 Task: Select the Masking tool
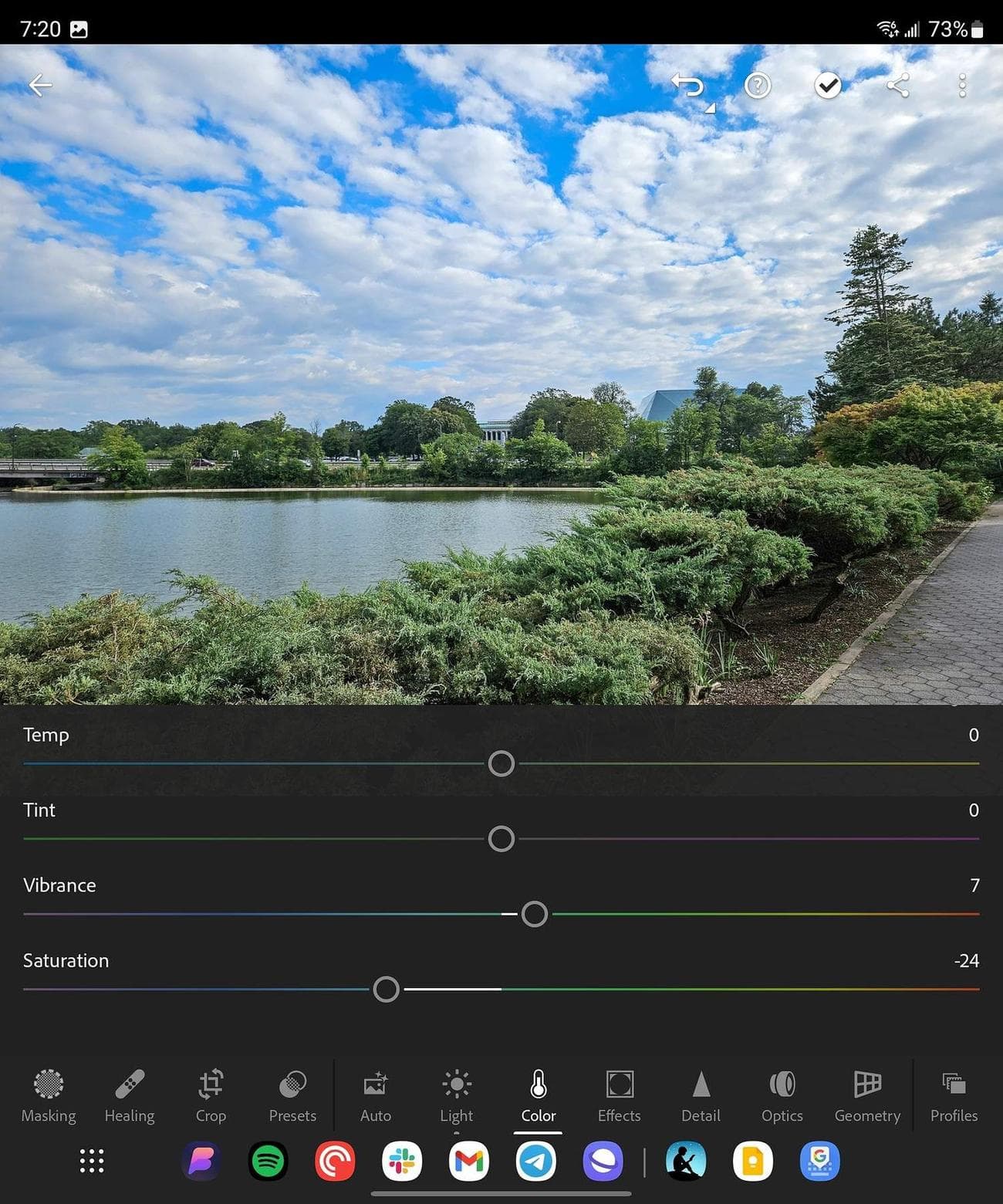49,1094
